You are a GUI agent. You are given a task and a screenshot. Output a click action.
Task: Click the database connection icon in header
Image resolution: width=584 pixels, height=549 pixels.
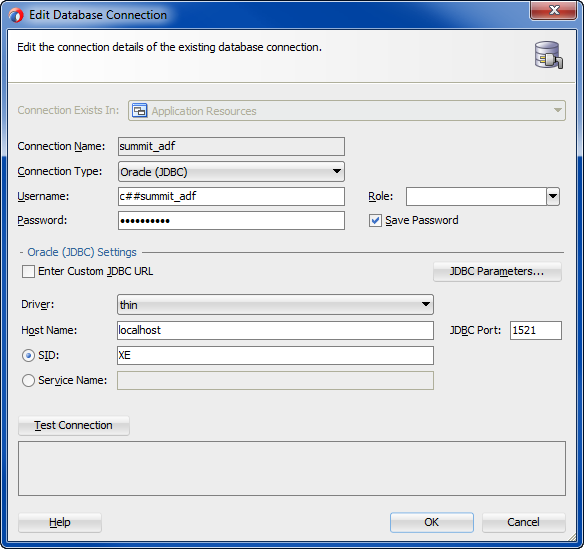point(549,55)
